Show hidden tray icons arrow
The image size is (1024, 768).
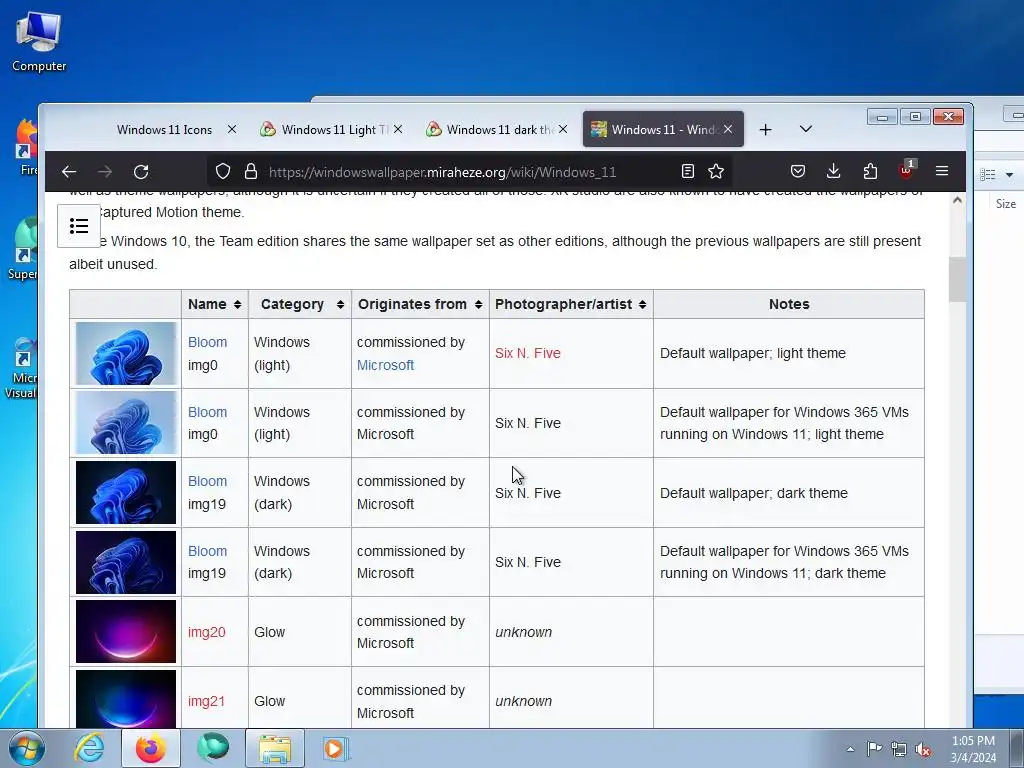point(850,749)
